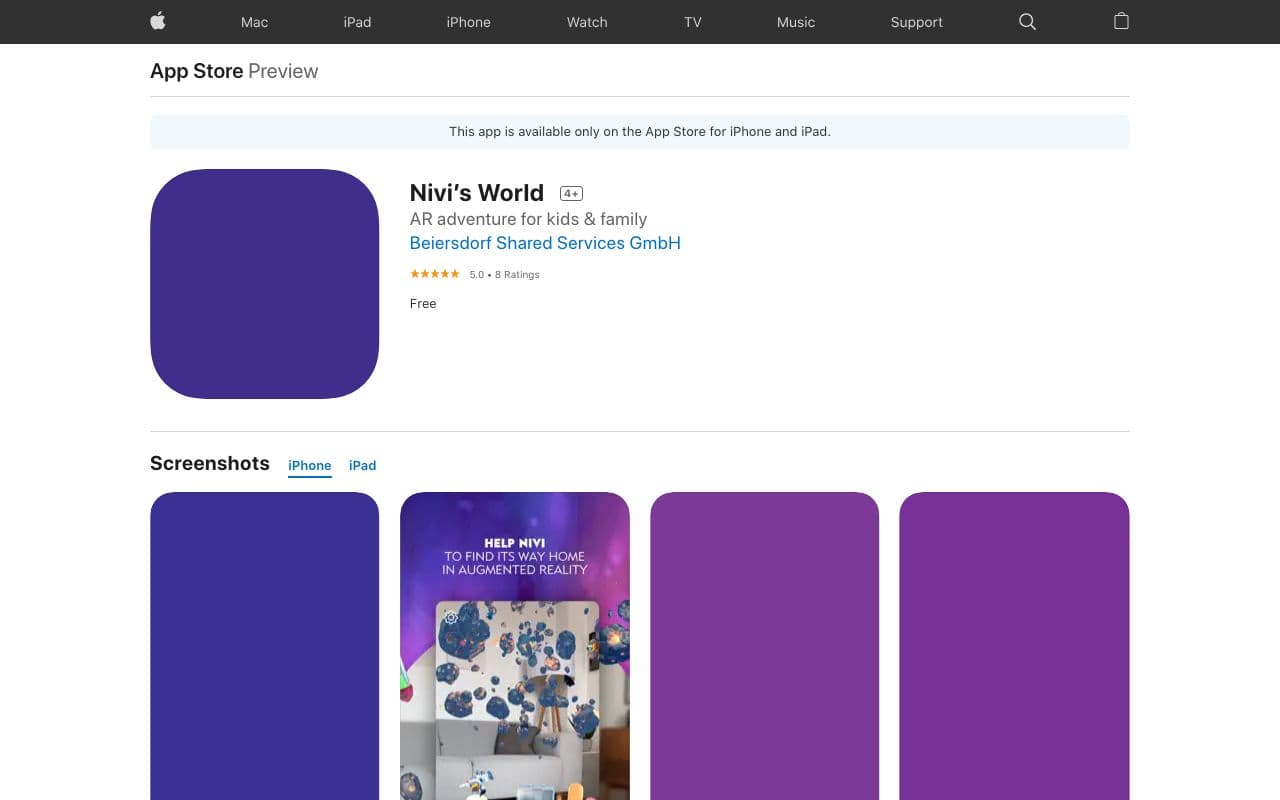1280x800 pixels.
Task: Click the 4+ age rating badge
Action: [571, 193]
